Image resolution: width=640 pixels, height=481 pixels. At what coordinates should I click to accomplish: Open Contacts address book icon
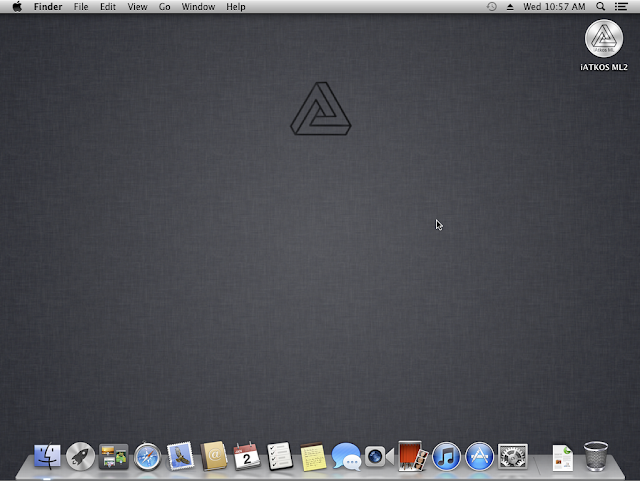[213, 456]
